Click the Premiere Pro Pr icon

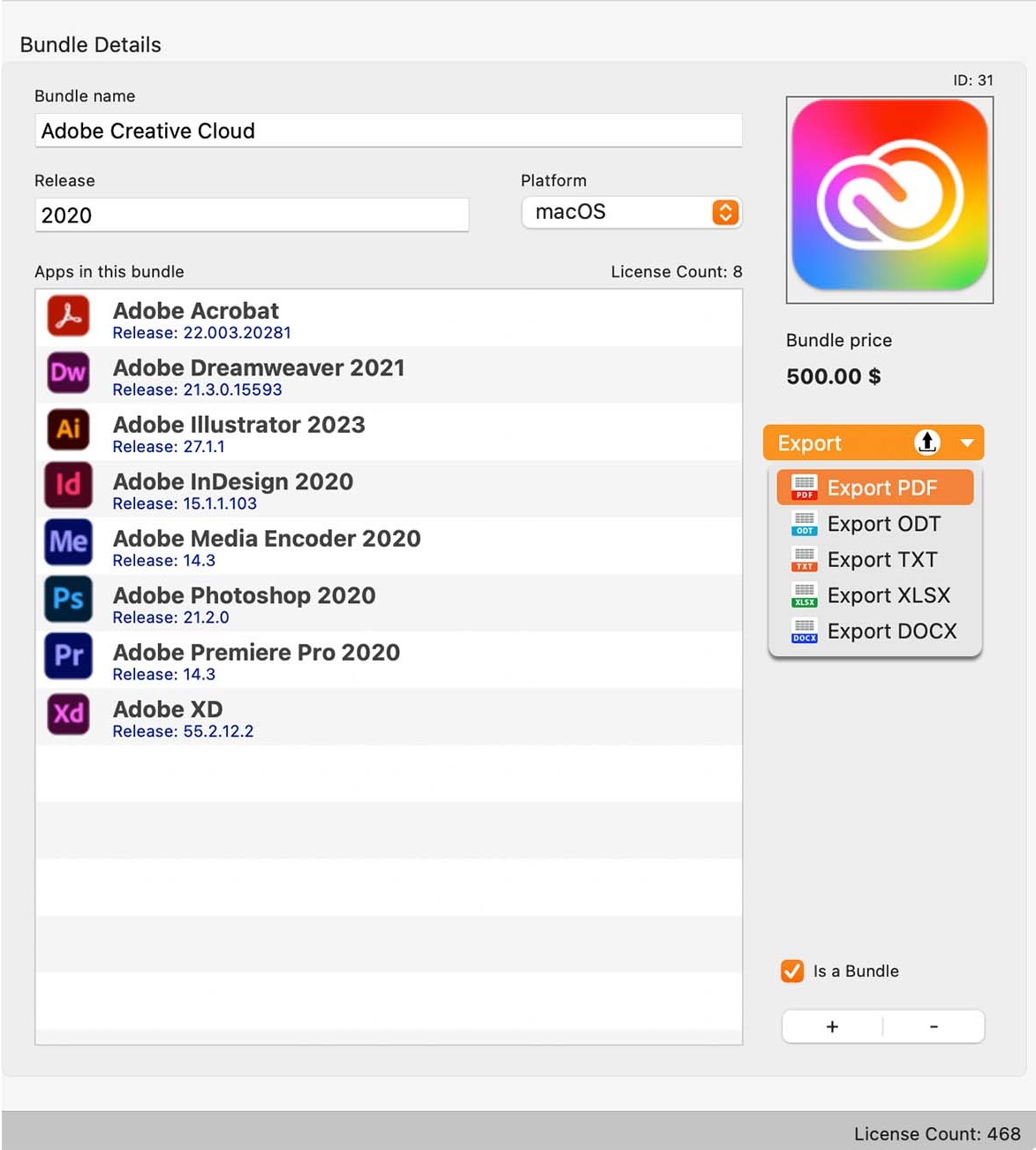point(68,655)
